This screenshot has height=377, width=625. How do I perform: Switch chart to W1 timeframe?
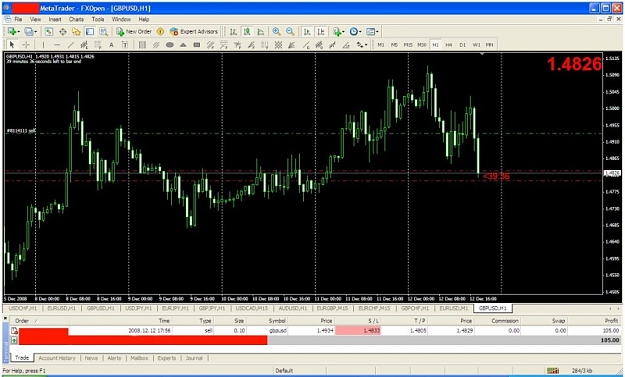point(476,45)
